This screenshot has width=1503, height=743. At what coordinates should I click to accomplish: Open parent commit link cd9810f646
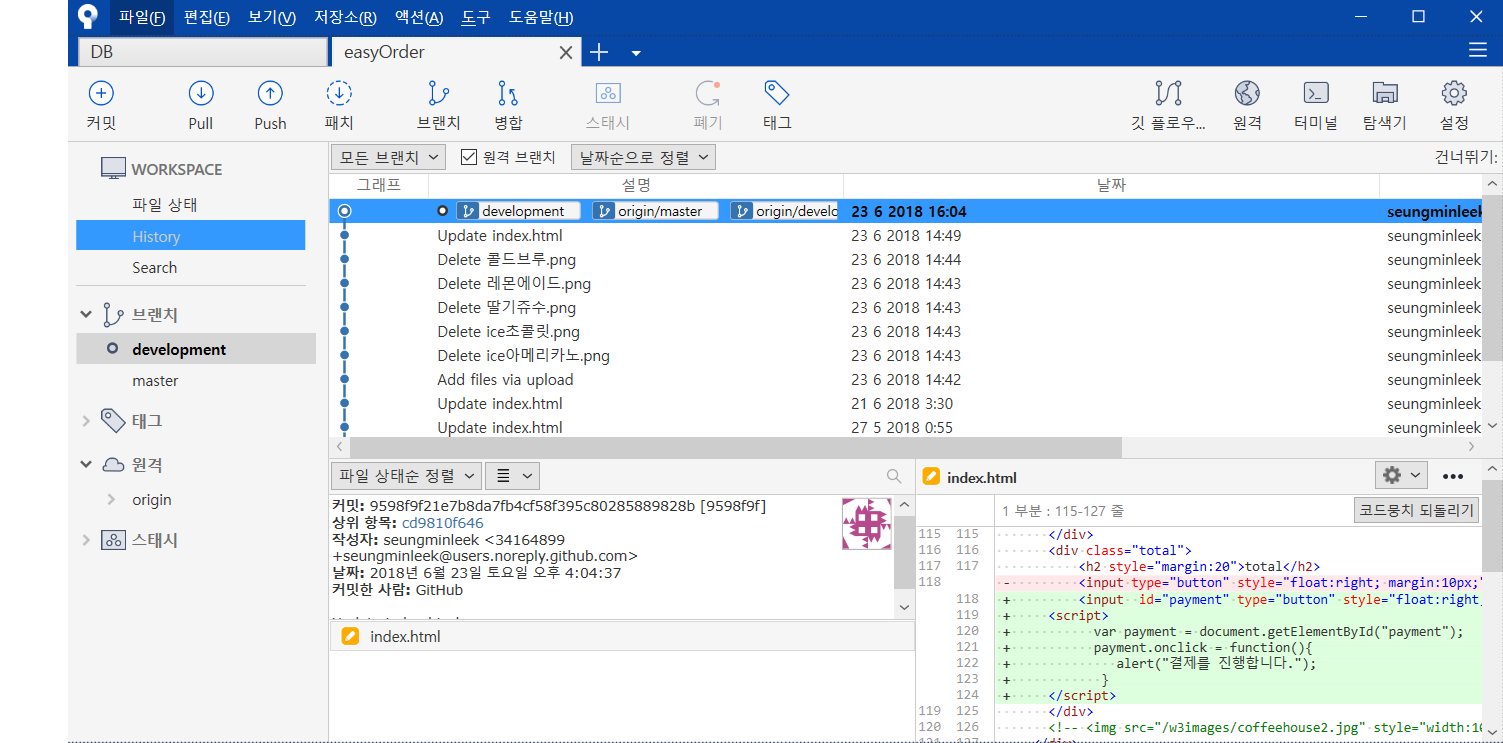pyautogui.click(x=442, y=523)
